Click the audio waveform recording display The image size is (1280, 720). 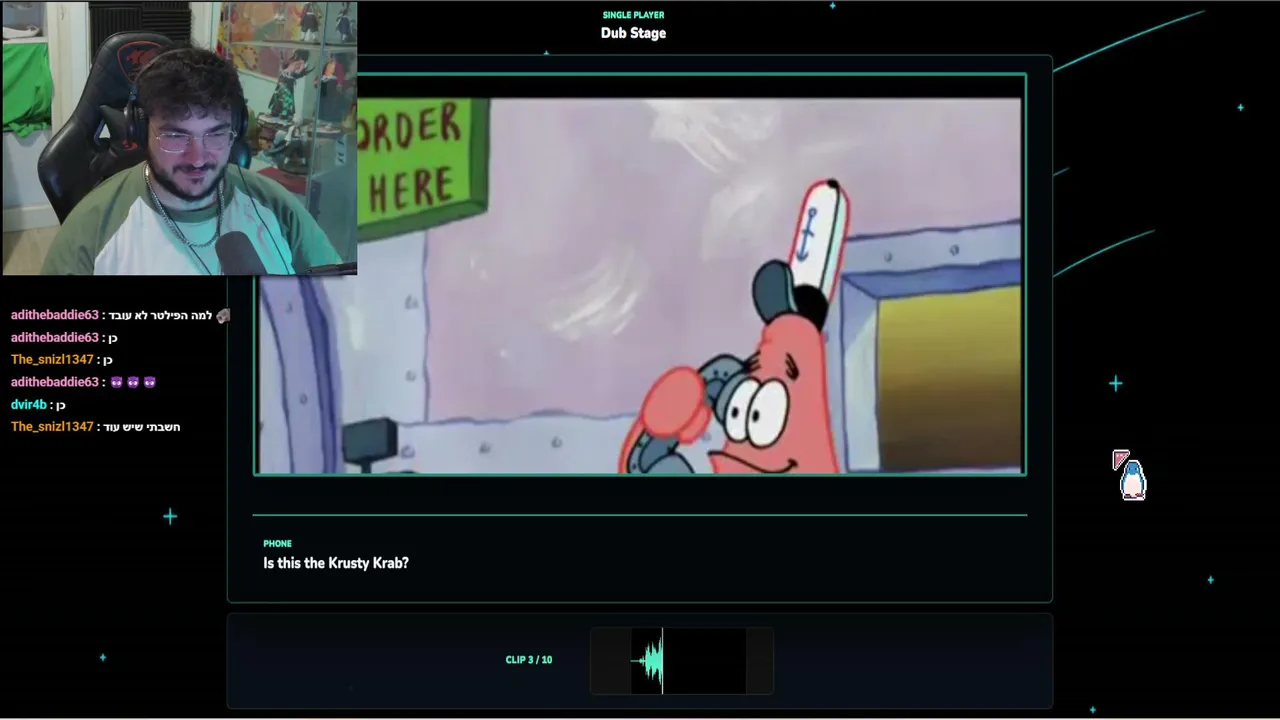682,660
